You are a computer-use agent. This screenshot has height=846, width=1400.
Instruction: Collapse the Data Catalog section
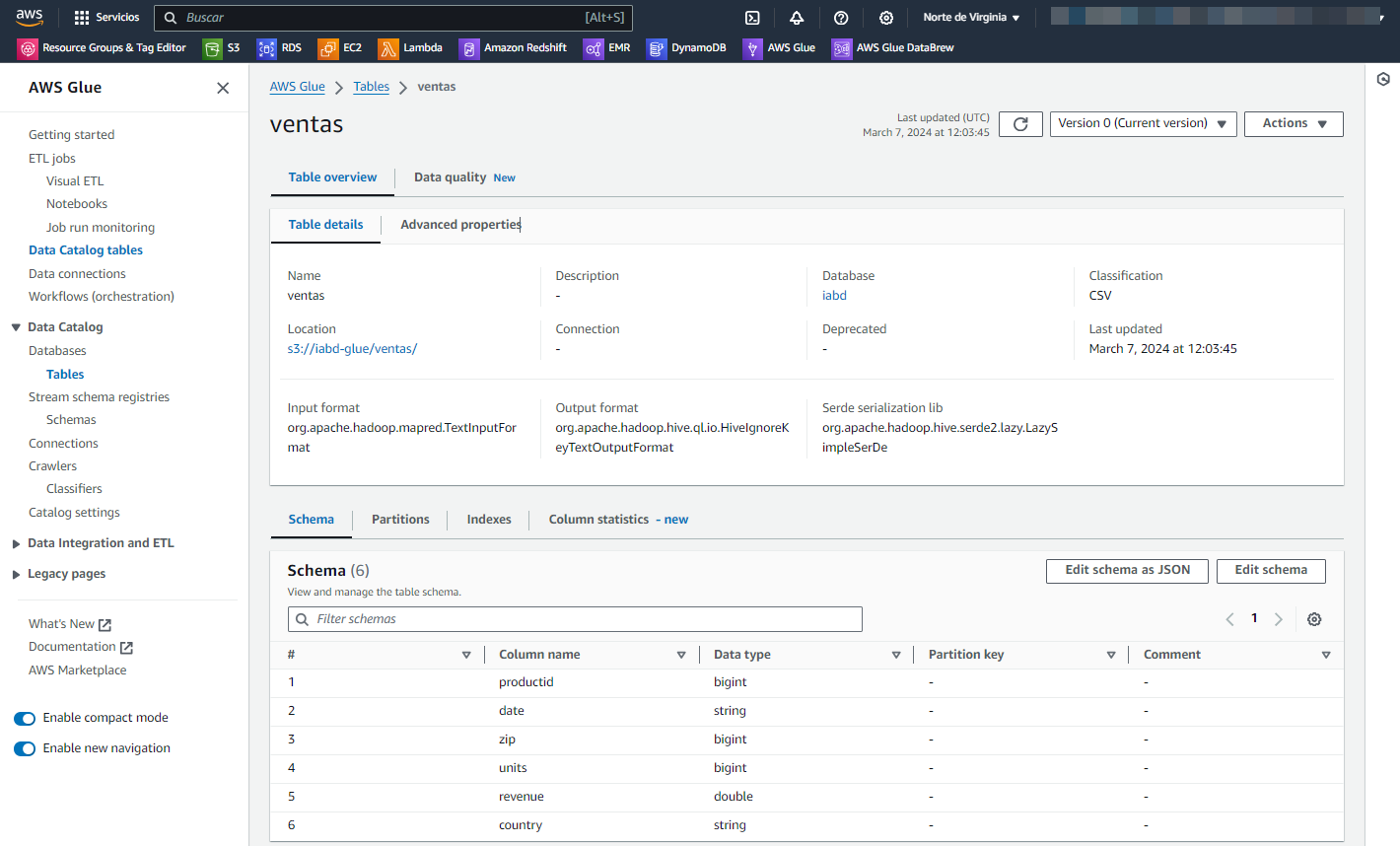[16, 327]
